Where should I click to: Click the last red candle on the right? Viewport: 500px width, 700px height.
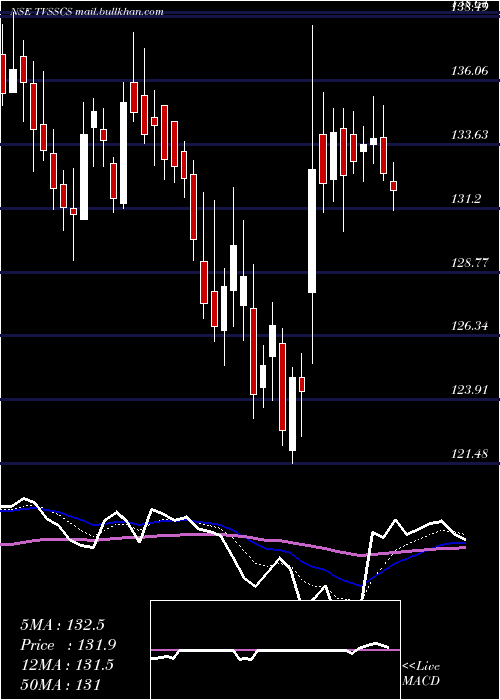click(393, 186)
